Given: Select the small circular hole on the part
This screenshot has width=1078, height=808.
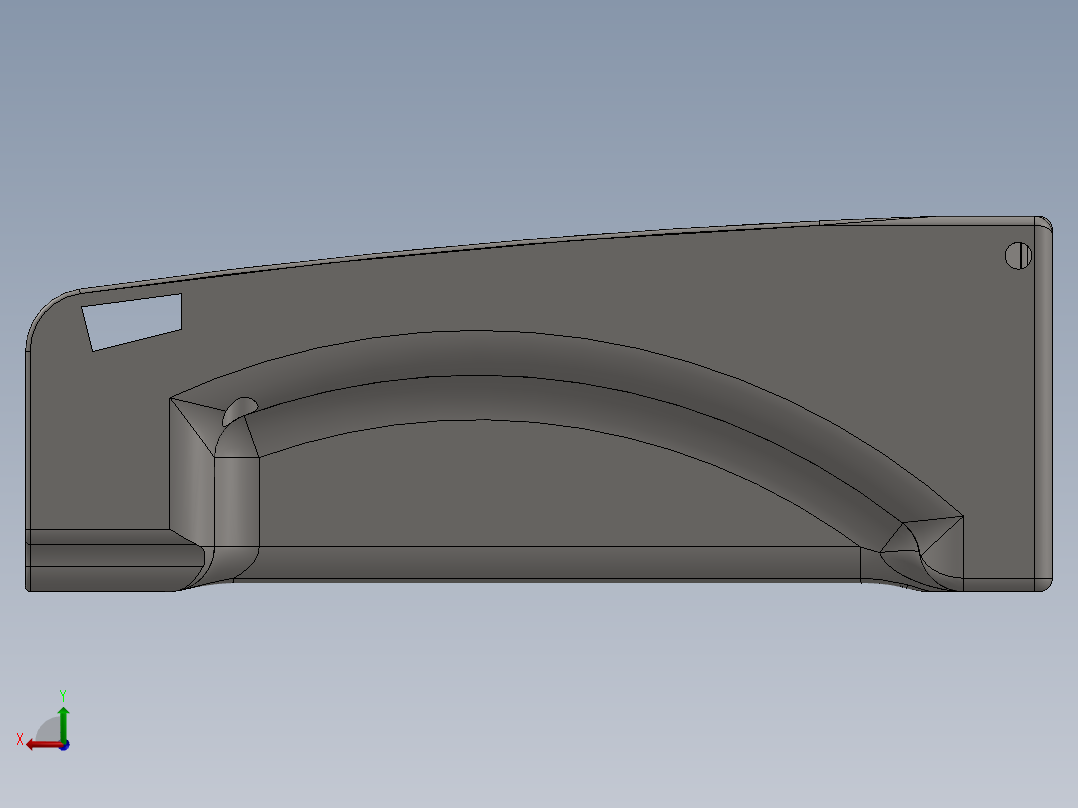Looking at the screenshot, I should tap(1018, 256).
